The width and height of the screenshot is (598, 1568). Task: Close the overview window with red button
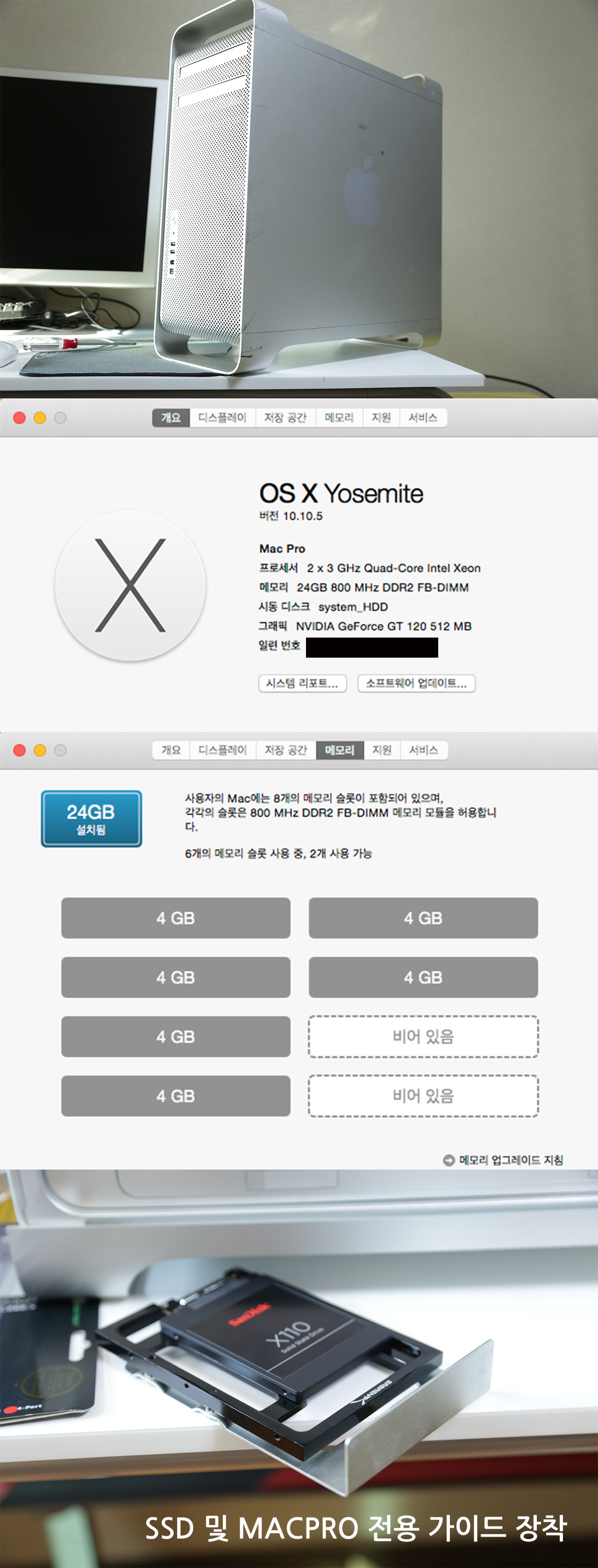click(20, 418)
